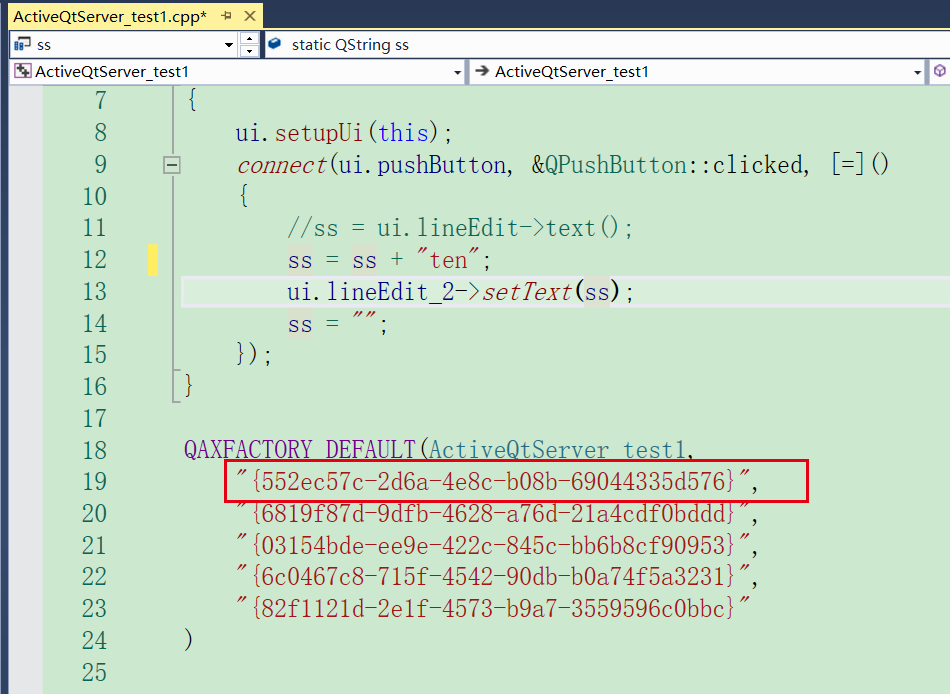Click the purple cube icon at top right

(938, 72)
